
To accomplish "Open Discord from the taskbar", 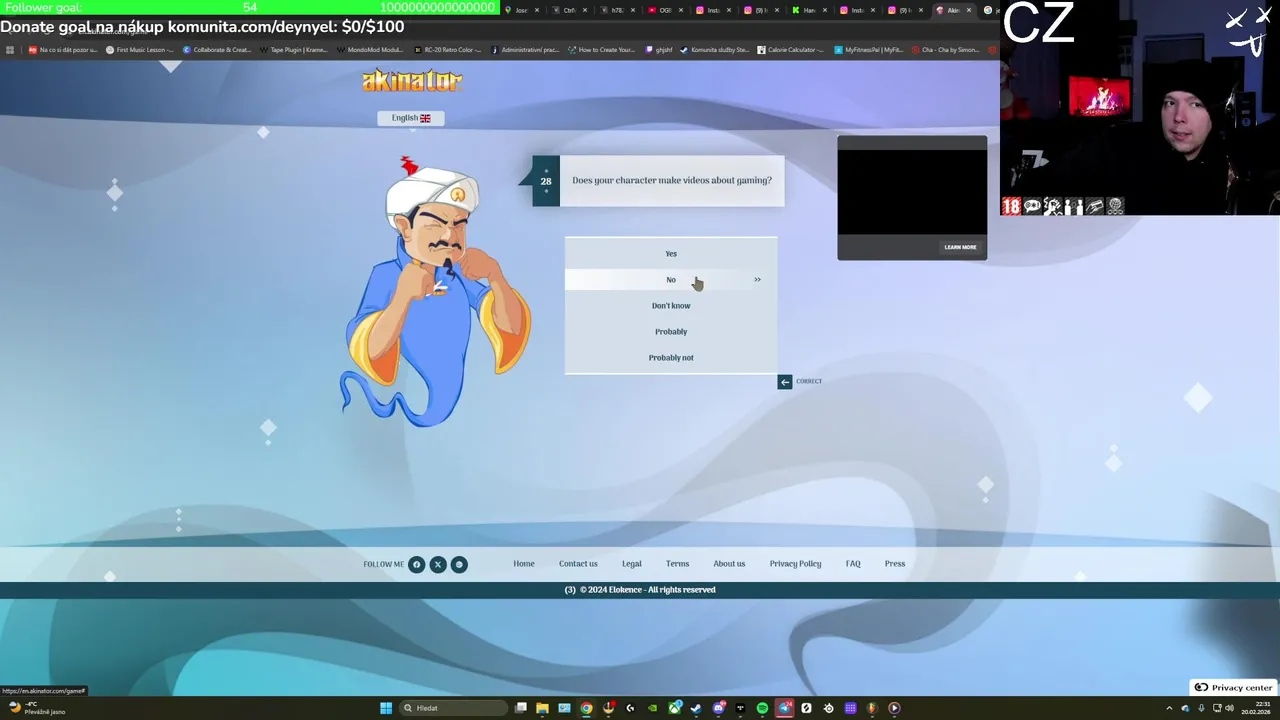I will click(x=718, y=708).
